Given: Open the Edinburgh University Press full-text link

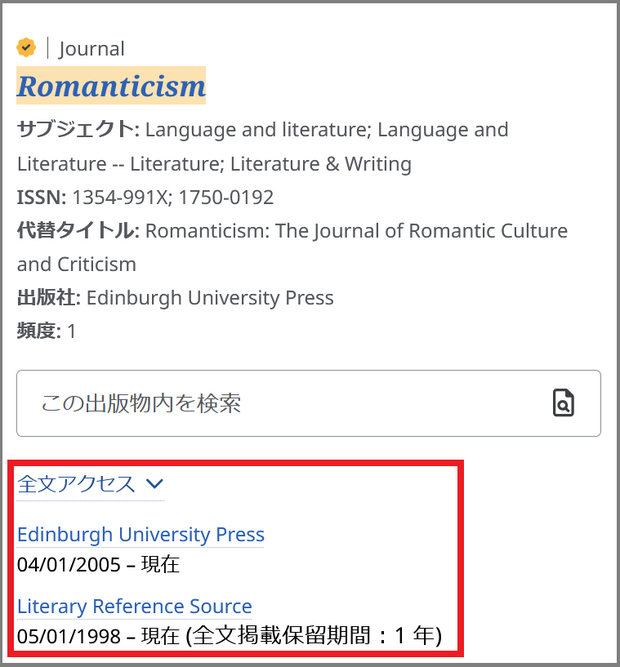Looking at the screenshot, I should click(x=140, y=534).
